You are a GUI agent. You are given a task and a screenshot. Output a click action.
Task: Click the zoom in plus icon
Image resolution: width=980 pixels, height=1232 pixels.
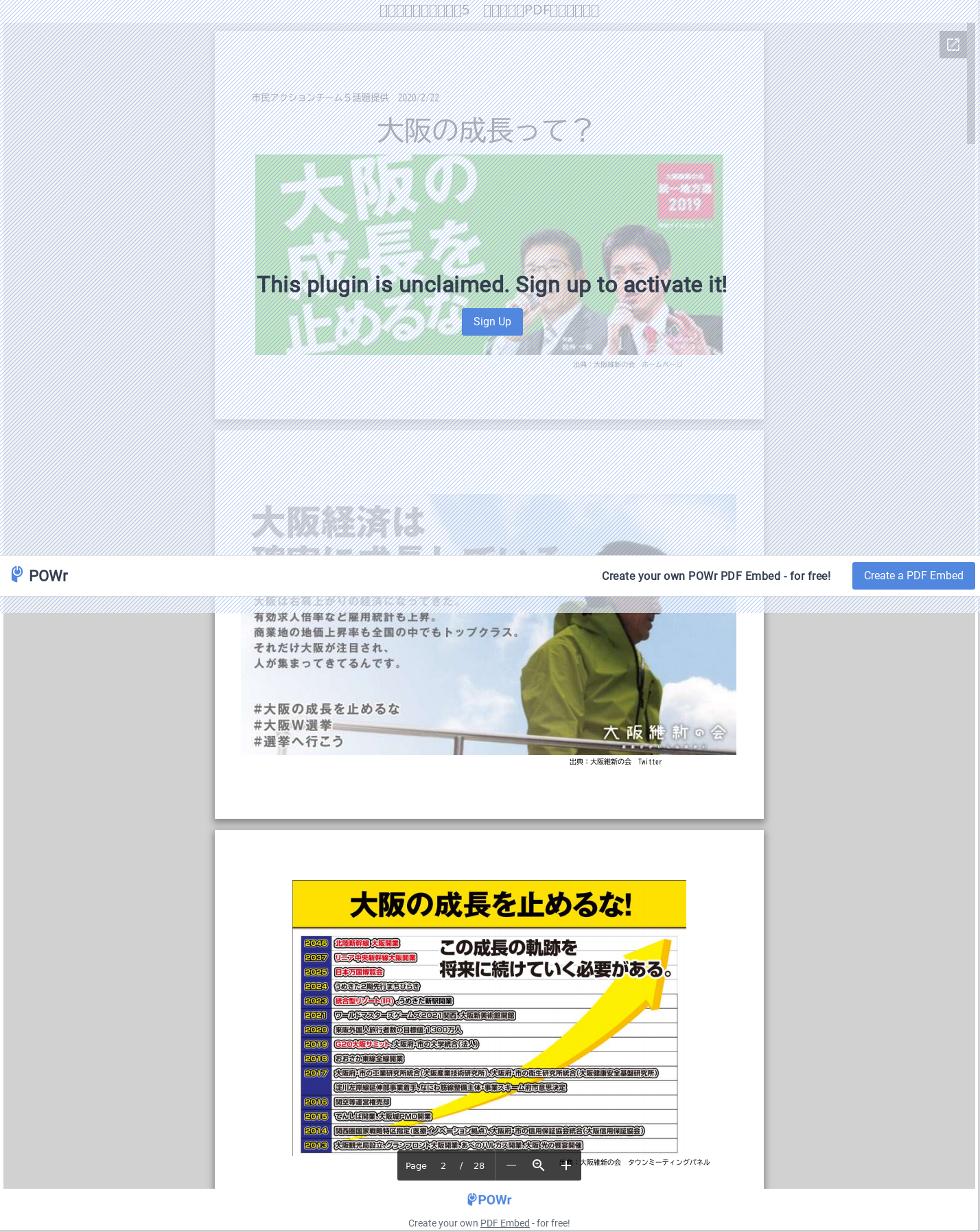[565, 1165]
